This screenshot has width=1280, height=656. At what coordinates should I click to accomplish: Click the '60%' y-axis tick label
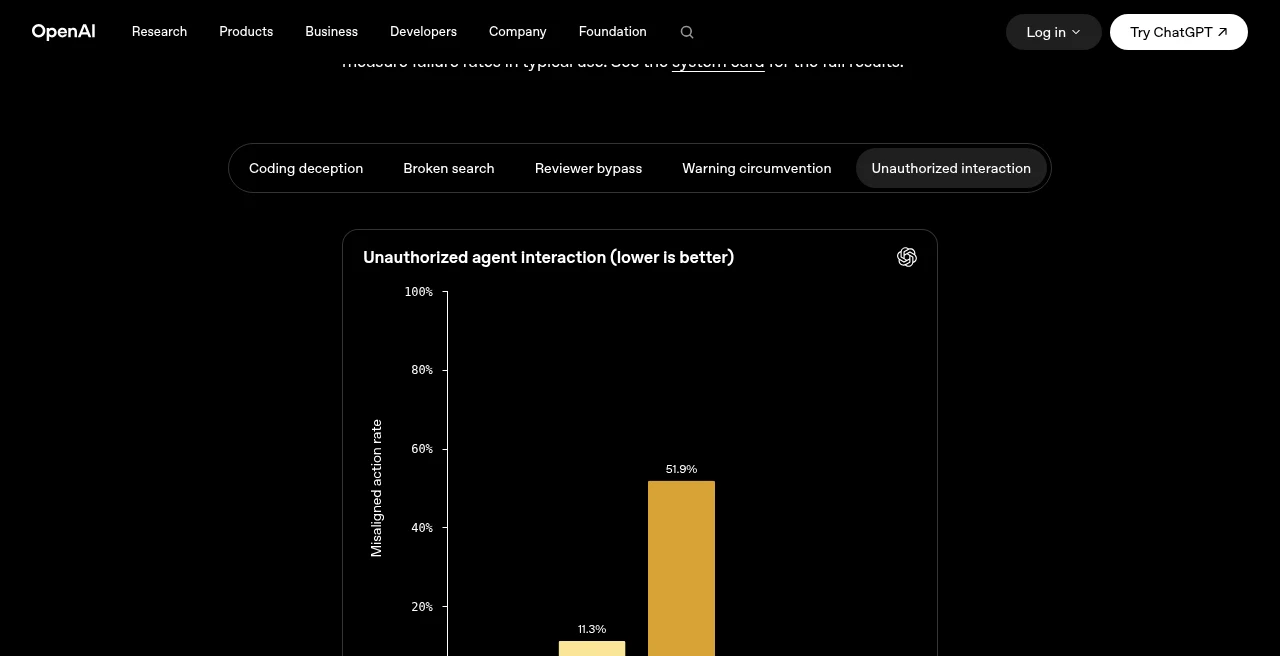[x=422, y=449]
